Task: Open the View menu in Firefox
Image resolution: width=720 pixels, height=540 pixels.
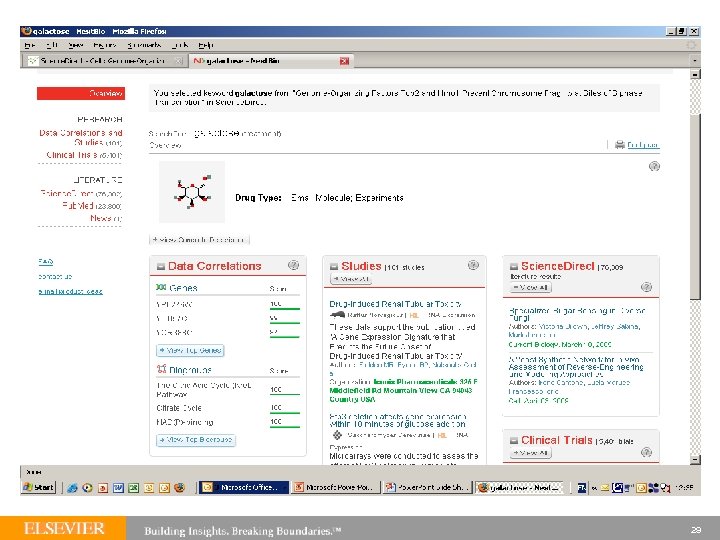Action: pyautogui.click(x=75, y=45)
